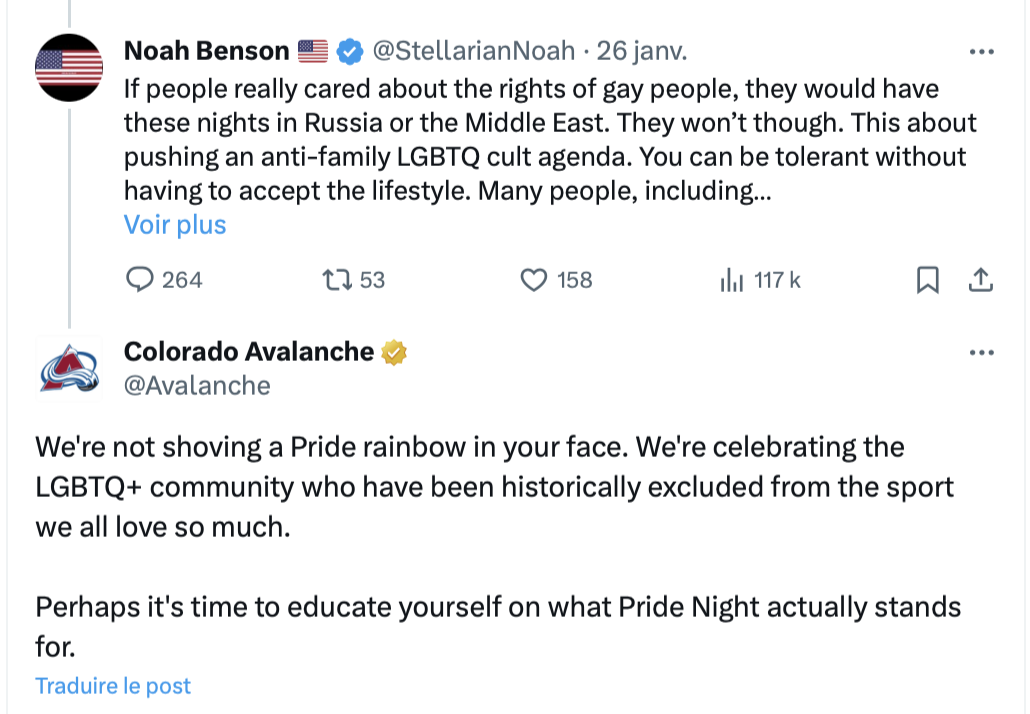Open more options on Colorado Avalanche's post
This screenshot has height=714, width=1030.
pyautogui.click(x=981, y=352)
